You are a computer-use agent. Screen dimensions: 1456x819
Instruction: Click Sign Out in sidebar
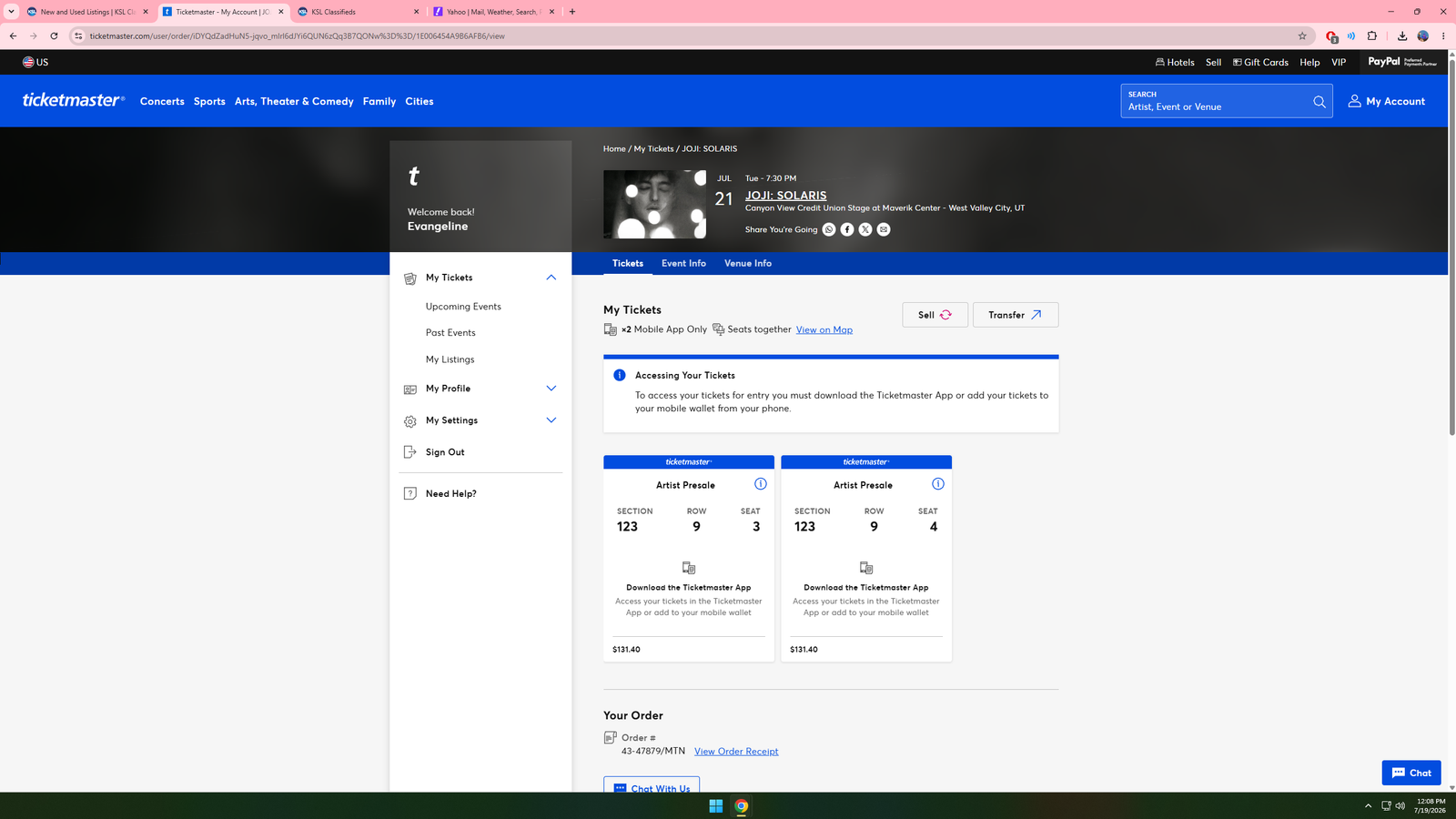pos(445,452)
